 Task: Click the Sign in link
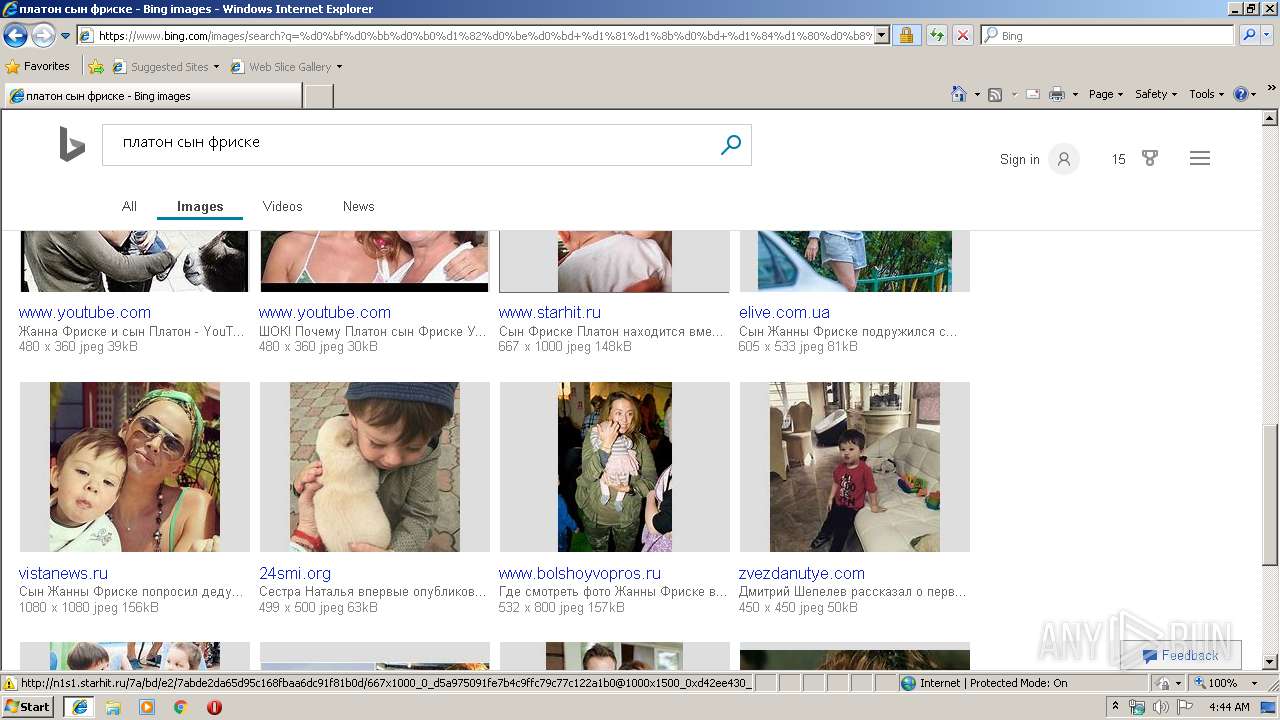coord(1019,159)
